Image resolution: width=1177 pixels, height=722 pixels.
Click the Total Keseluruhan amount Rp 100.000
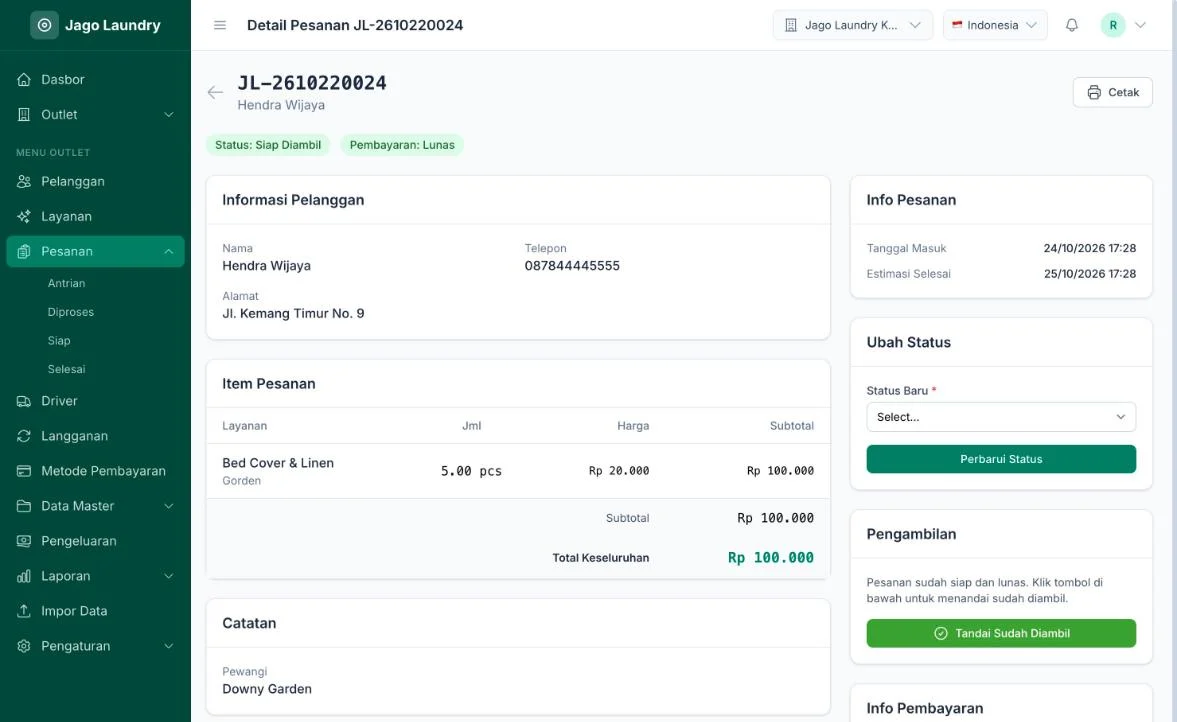tap(771, 558)
